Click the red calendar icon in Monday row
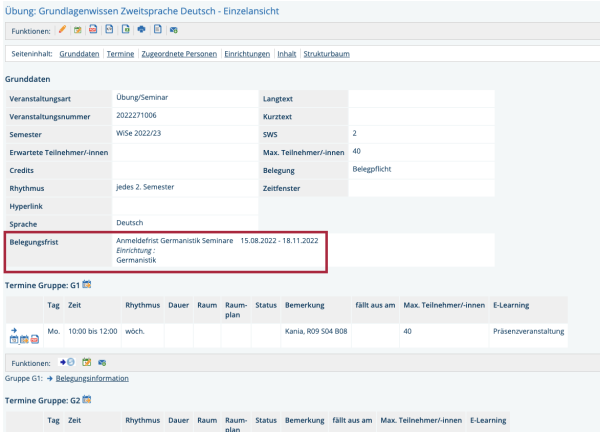This screenshot has width=600, height=432. [35, 341]
